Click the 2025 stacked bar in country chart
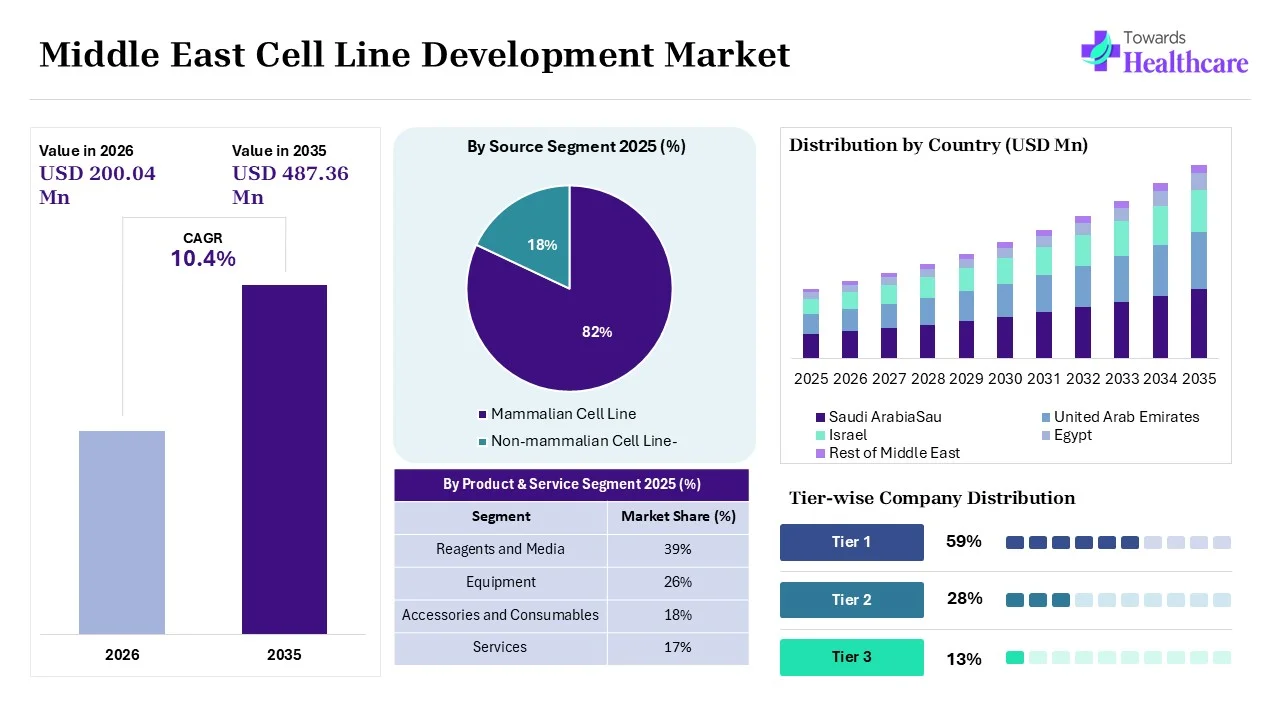Viewport: 1280px width, 720px height. [x=811, y=323]
